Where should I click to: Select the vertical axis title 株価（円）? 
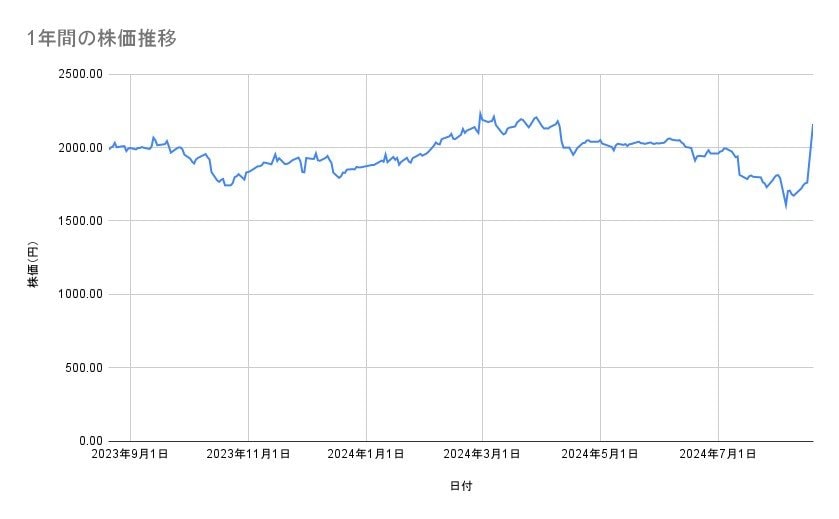tap(33, 266)
